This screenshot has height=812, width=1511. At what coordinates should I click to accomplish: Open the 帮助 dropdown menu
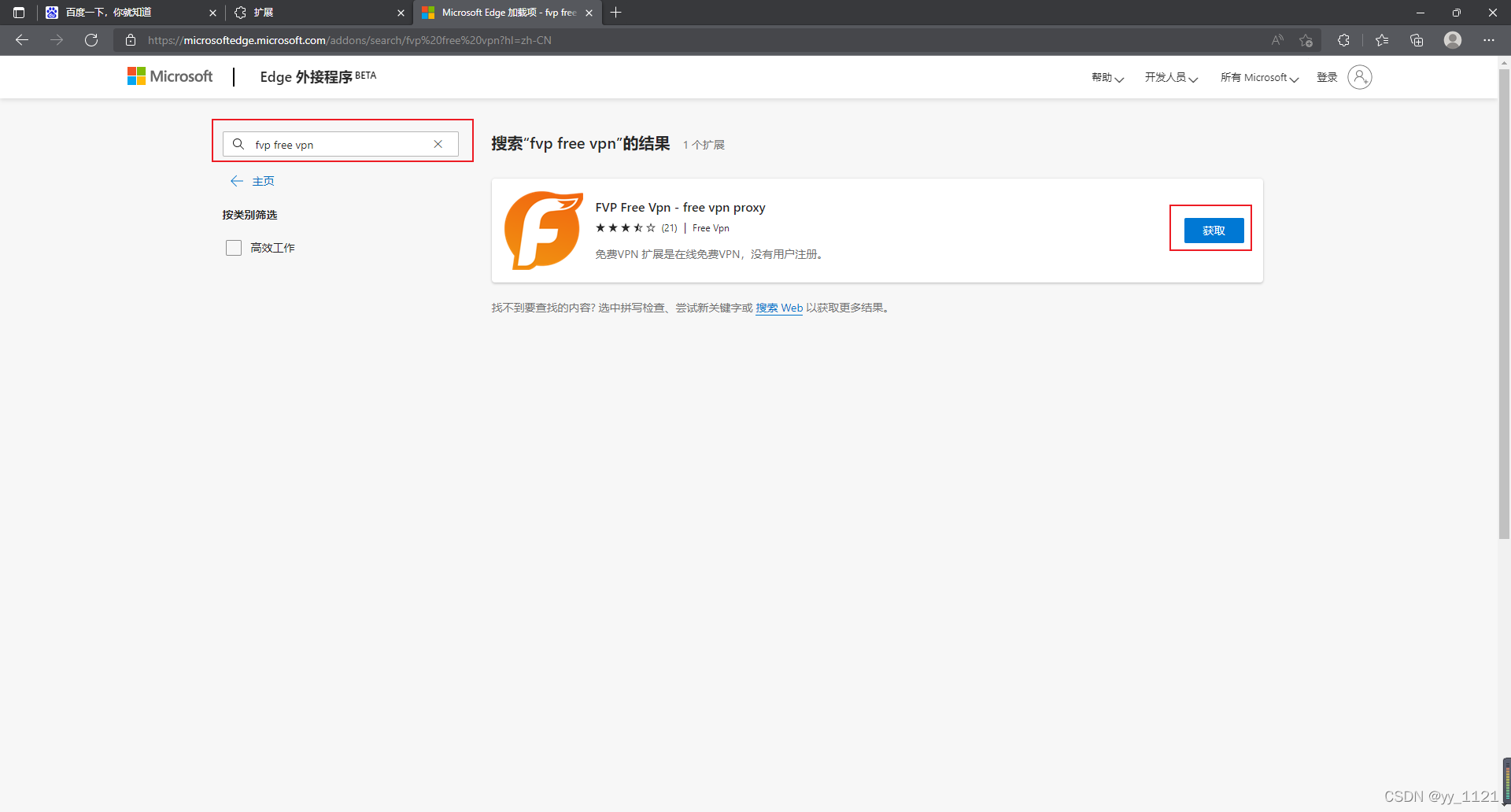1106,77
